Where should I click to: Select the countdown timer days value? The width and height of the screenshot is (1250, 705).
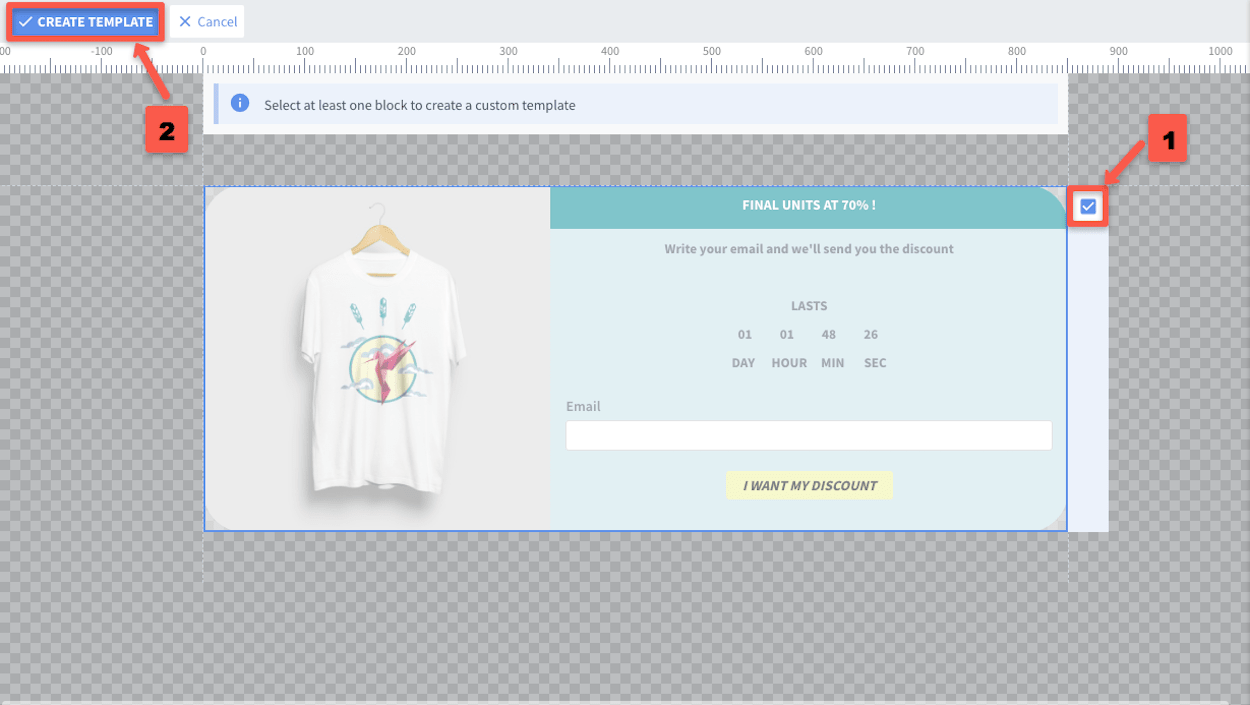(x=744, y=334)
